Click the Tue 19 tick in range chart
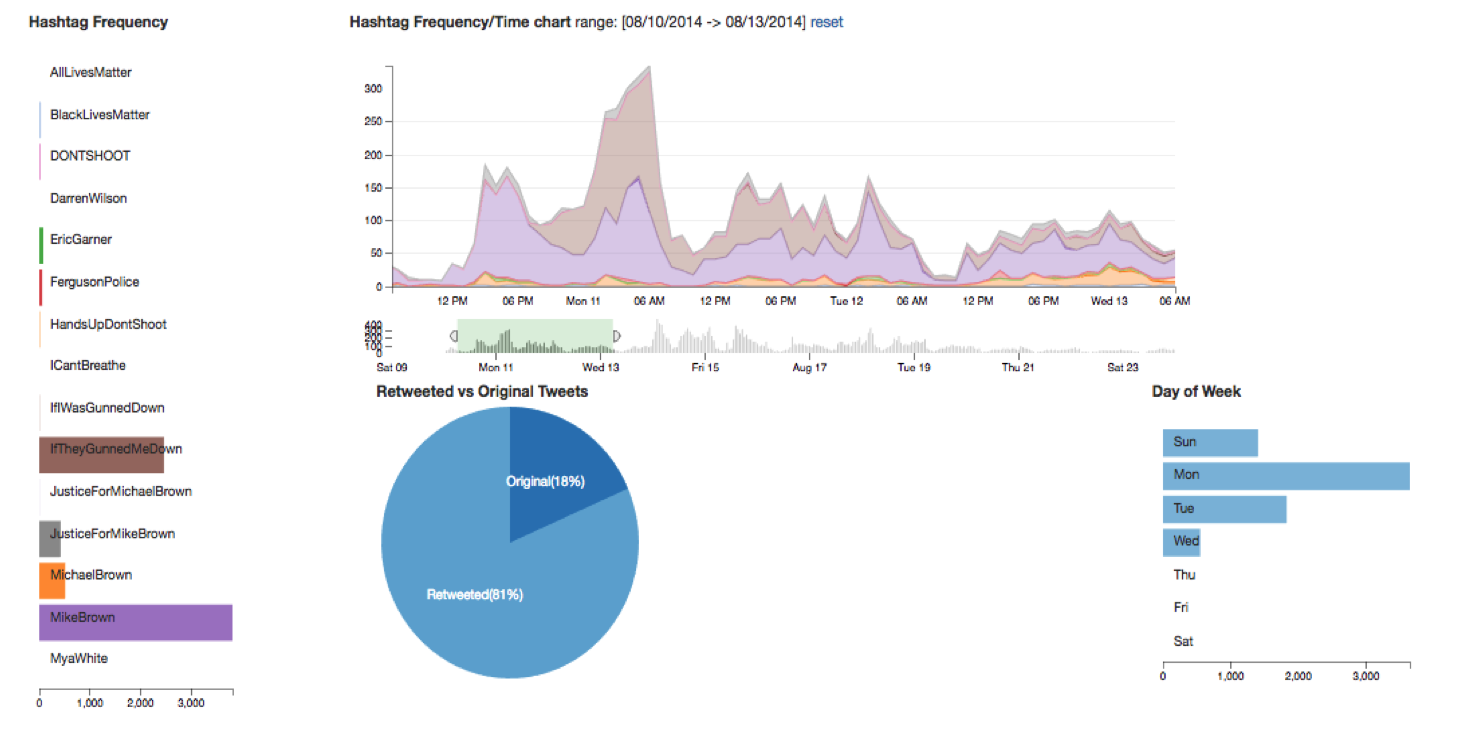This screenshot has width=1476, height=738. pos(913,367)
